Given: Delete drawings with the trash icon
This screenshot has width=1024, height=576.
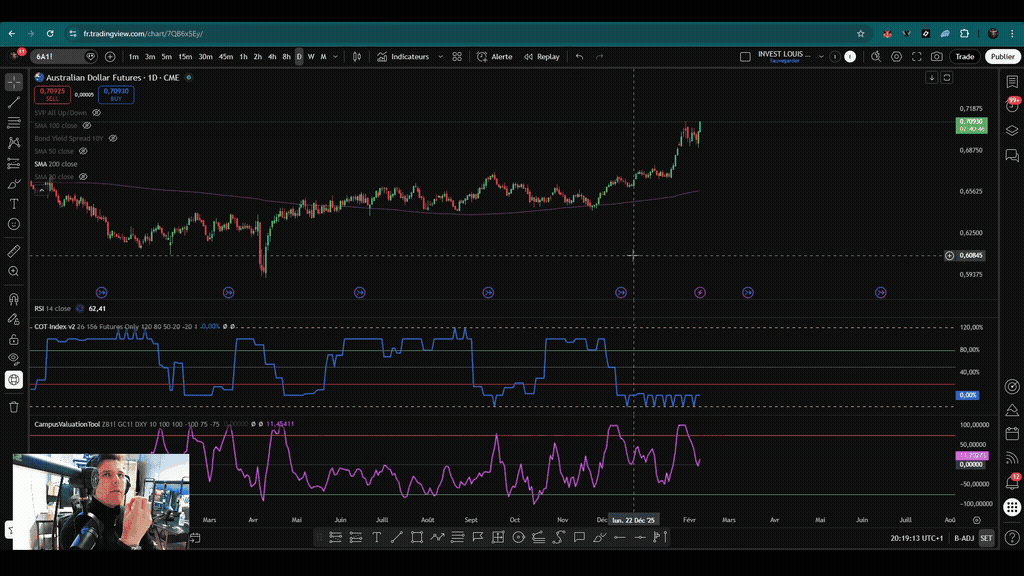Looking at the screenshot, I should (14, 407).
